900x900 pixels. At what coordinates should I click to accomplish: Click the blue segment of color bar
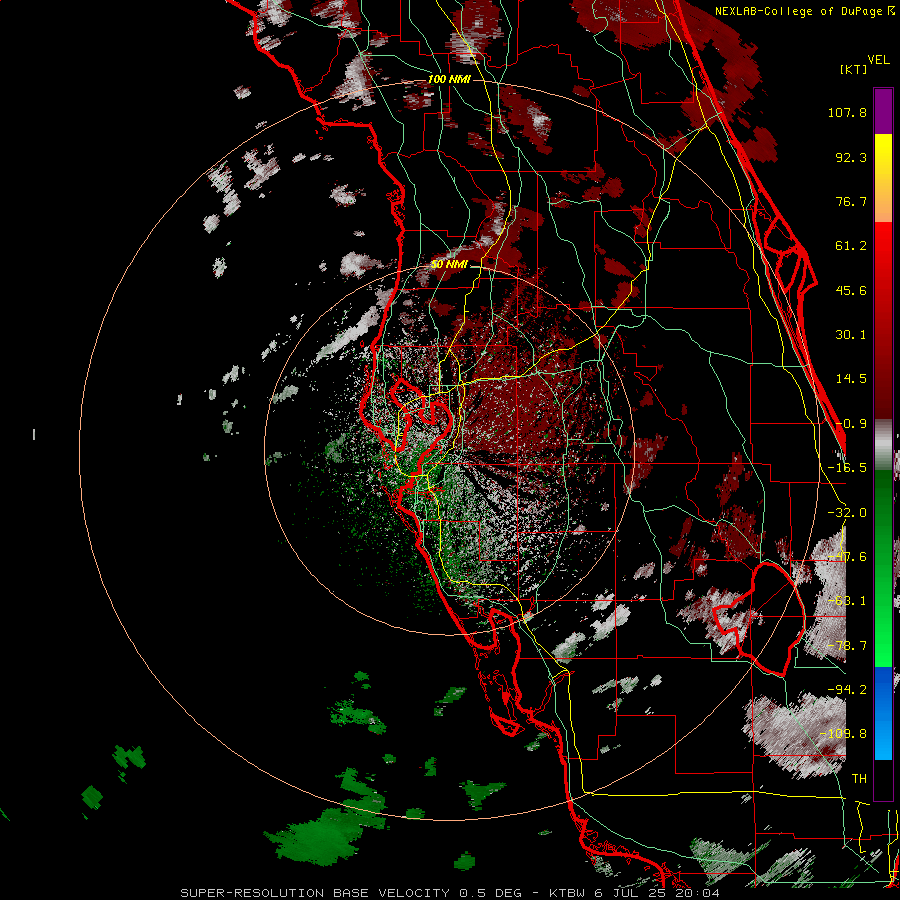click(x=883, y=713)
